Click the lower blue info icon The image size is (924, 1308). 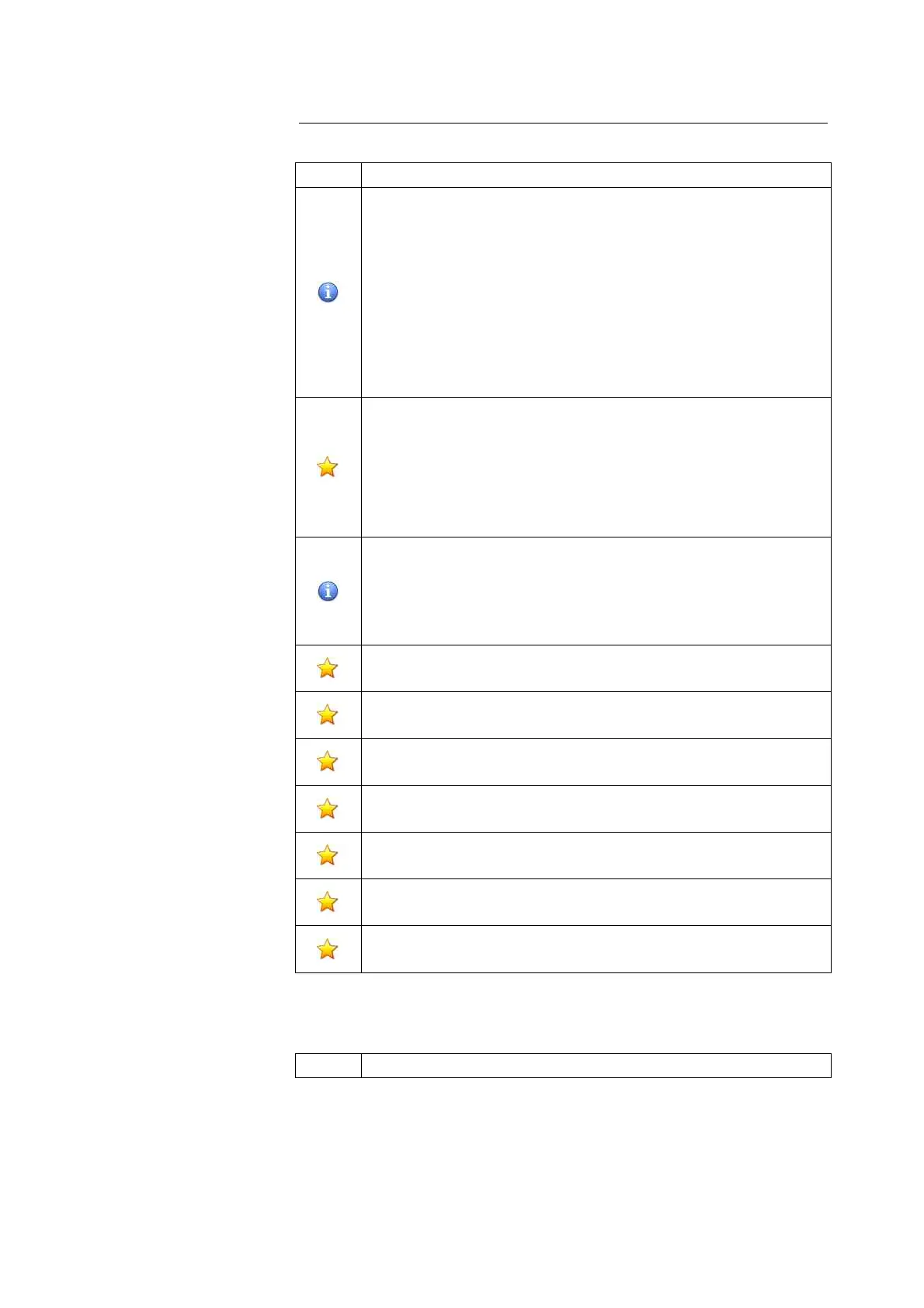pyautogui.click(x=328, y=591)
